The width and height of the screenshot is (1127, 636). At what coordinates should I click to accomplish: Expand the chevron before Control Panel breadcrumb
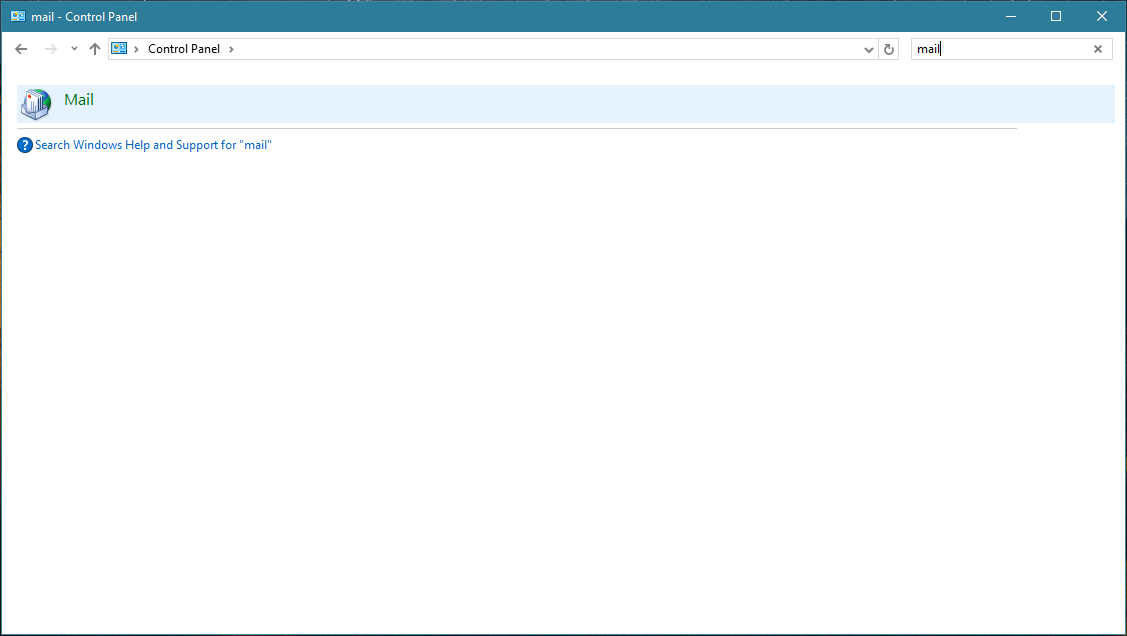tap(136, 49)
